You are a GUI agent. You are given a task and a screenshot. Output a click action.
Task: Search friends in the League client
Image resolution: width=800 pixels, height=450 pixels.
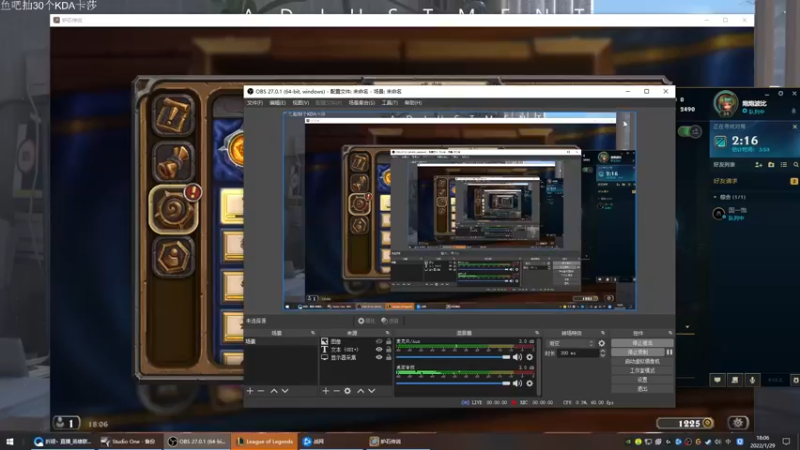click(795, 165)
